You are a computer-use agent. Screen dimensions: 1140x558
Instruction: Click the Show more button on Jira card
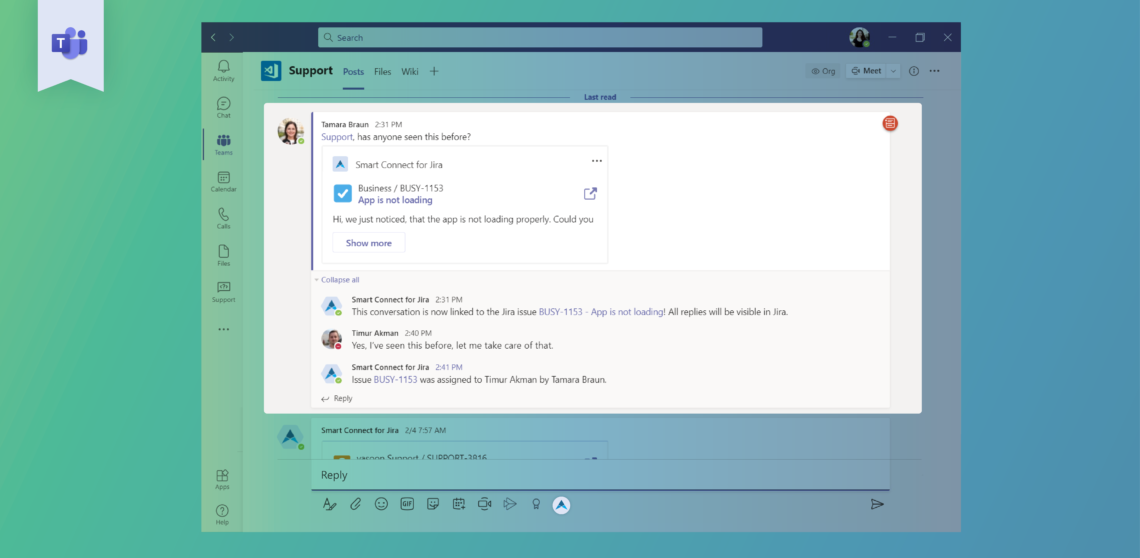pyautogui.click(x=368, y=243)
